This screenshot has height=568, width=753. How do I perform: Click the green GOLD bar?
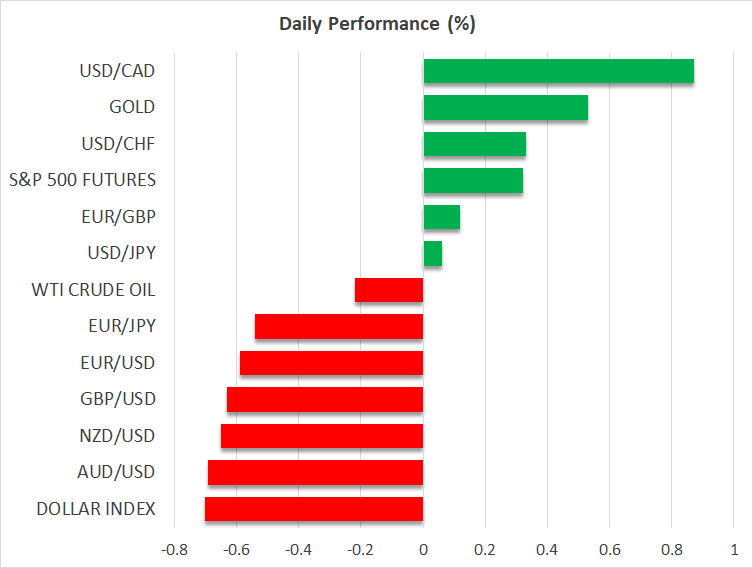tap(505, 108)
